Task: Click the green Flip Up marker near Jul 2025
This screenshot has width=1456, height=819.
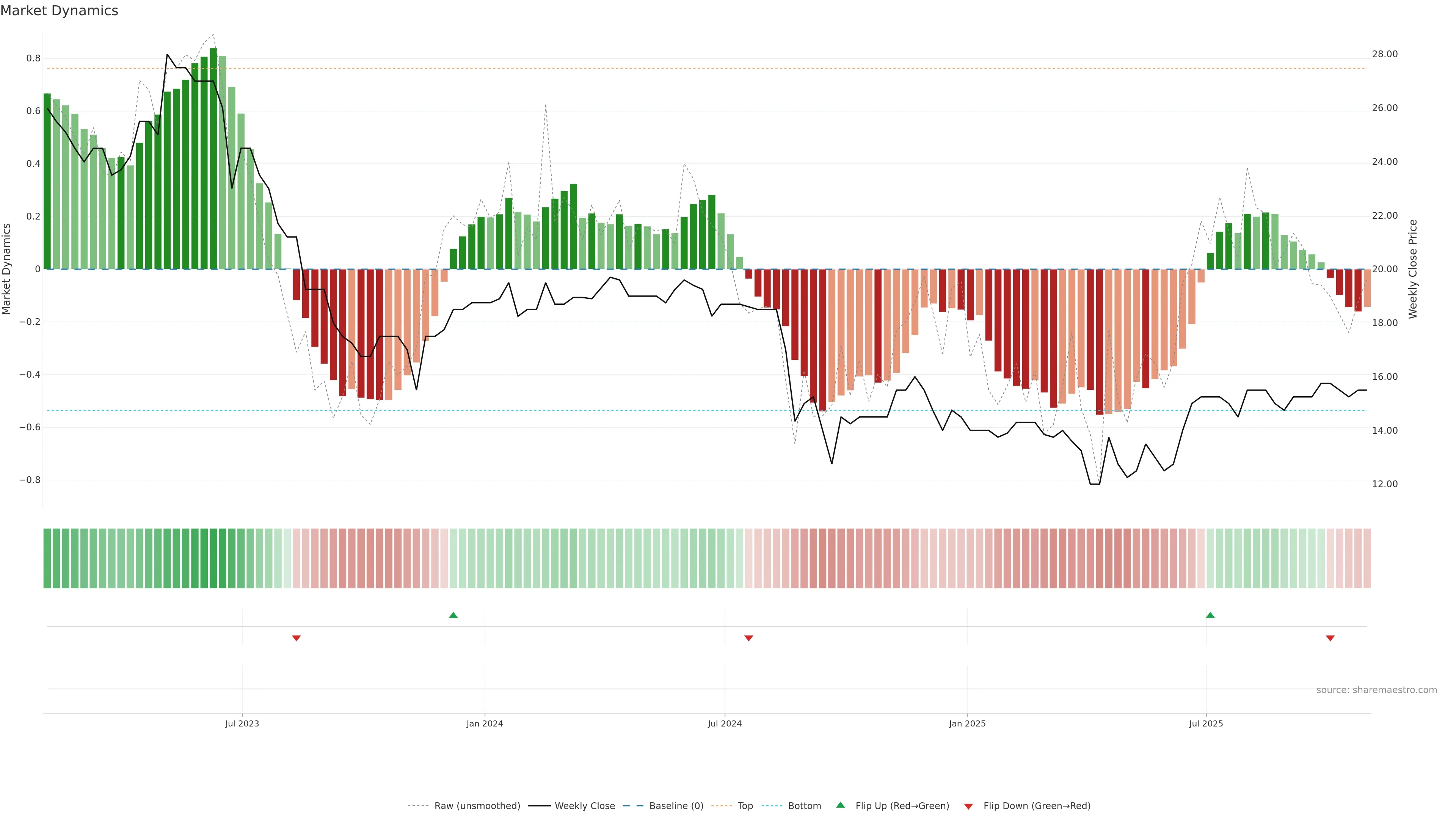Action: click(1210, 615)
